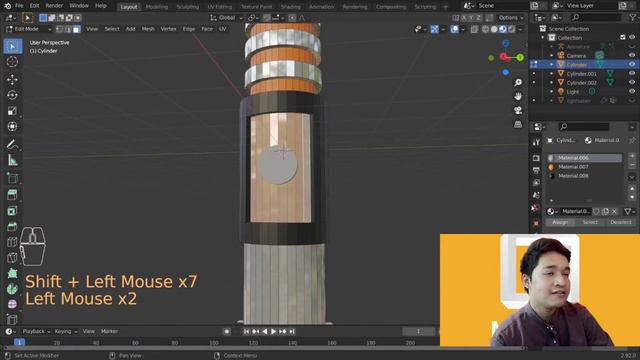640x360 pixels.
Task: Hide the Light in outliner
Action: 632,91
